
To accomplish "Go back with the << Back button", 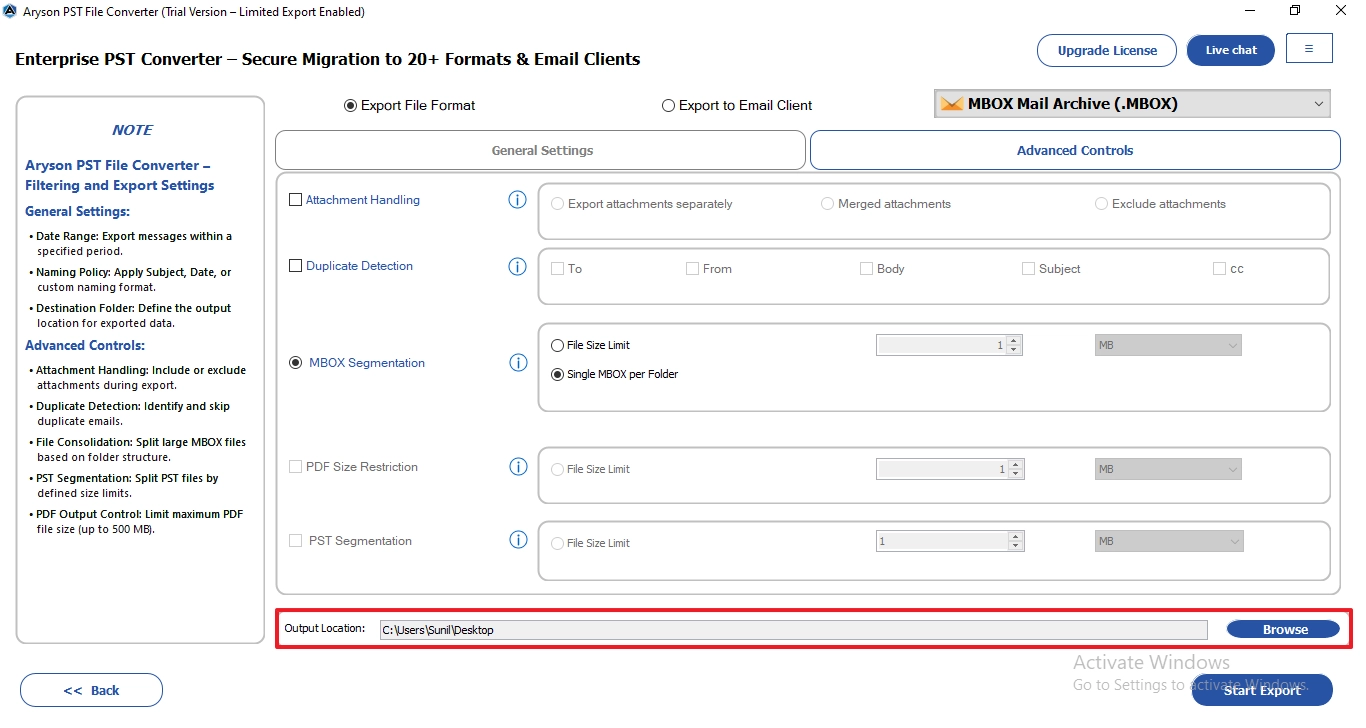I will tap(91, 690).
